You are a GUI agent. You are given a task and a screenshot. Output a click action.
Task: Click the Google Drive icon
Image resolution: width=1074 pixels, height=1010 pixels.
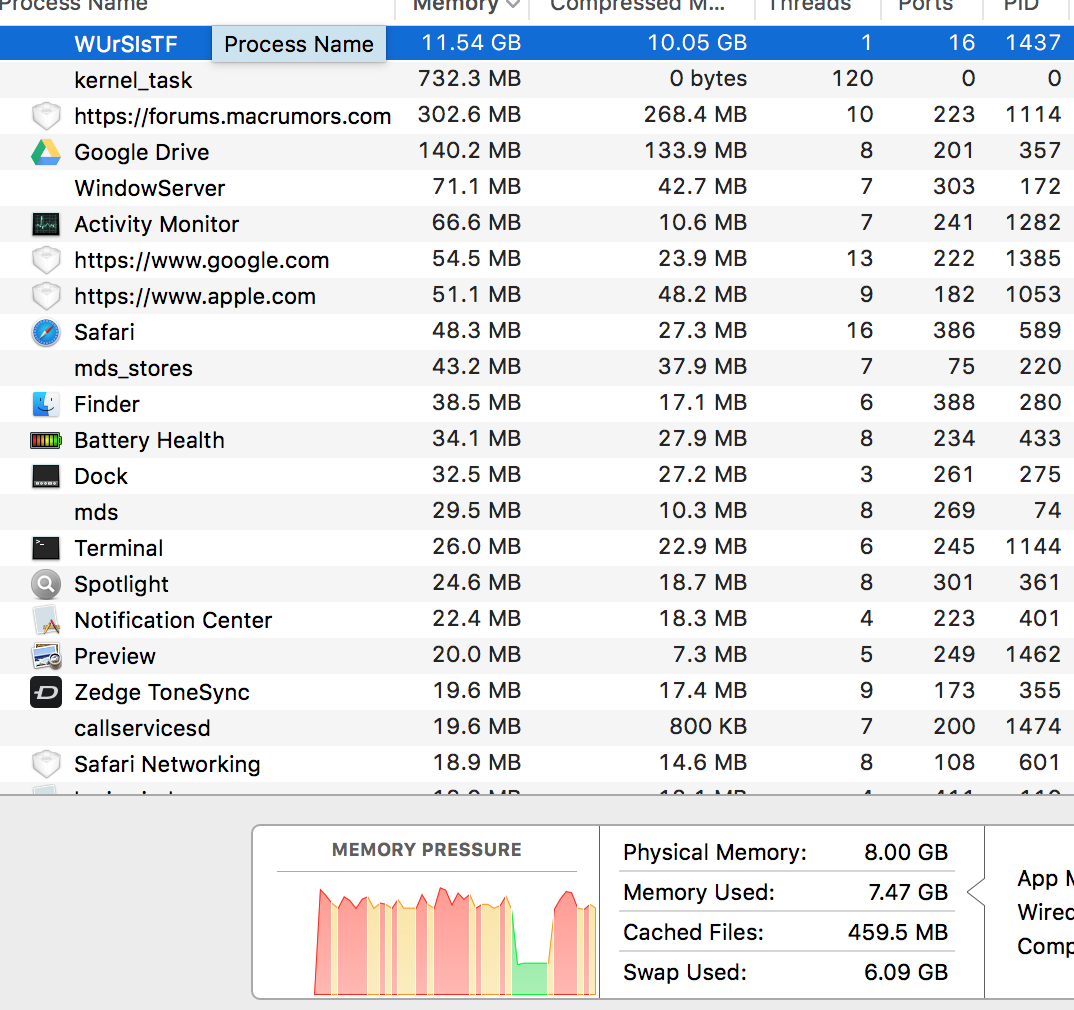46,152
